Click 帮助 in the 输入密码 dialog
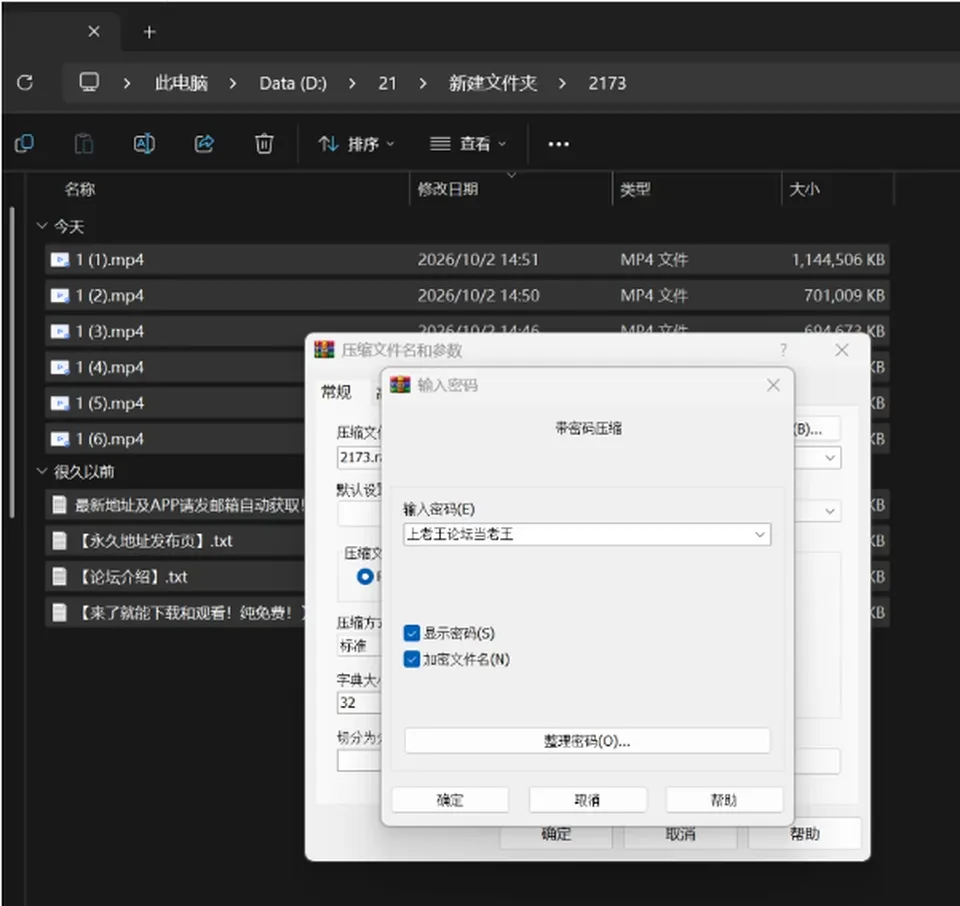 tap(724, 800)
